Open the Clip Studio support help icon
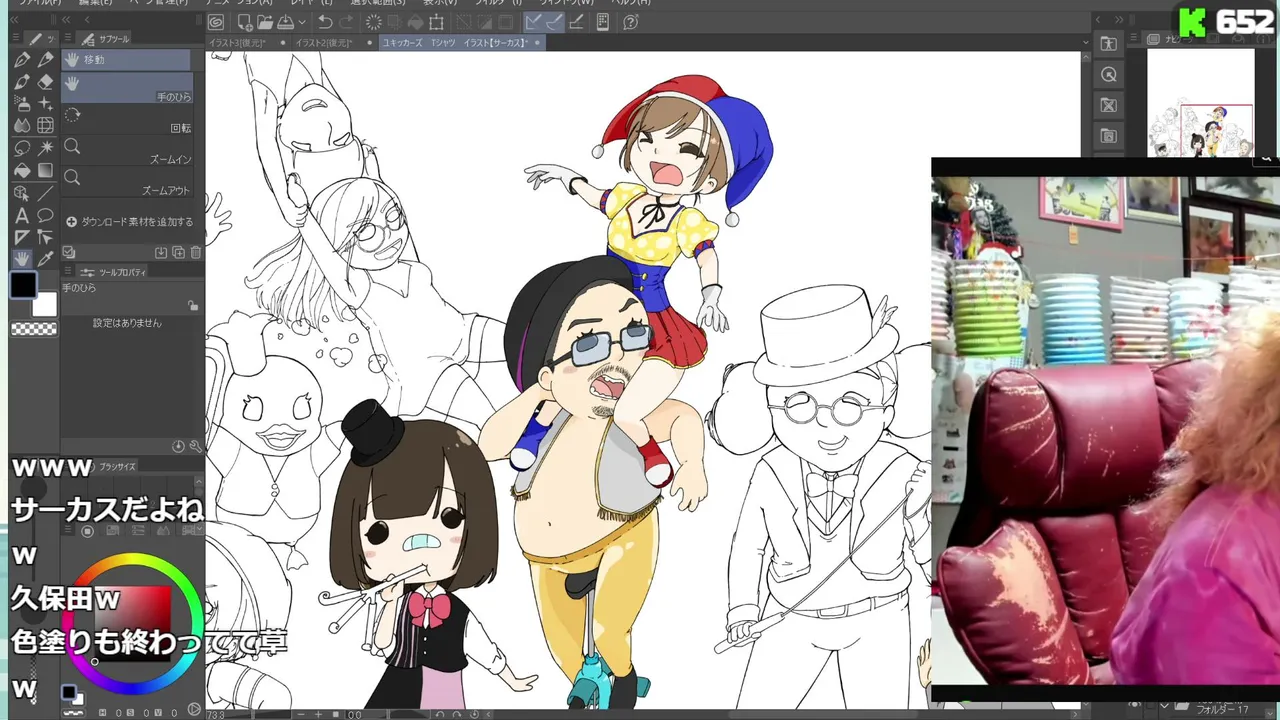1280x720 pixels. pyautogui.click(x=630, y=21)
